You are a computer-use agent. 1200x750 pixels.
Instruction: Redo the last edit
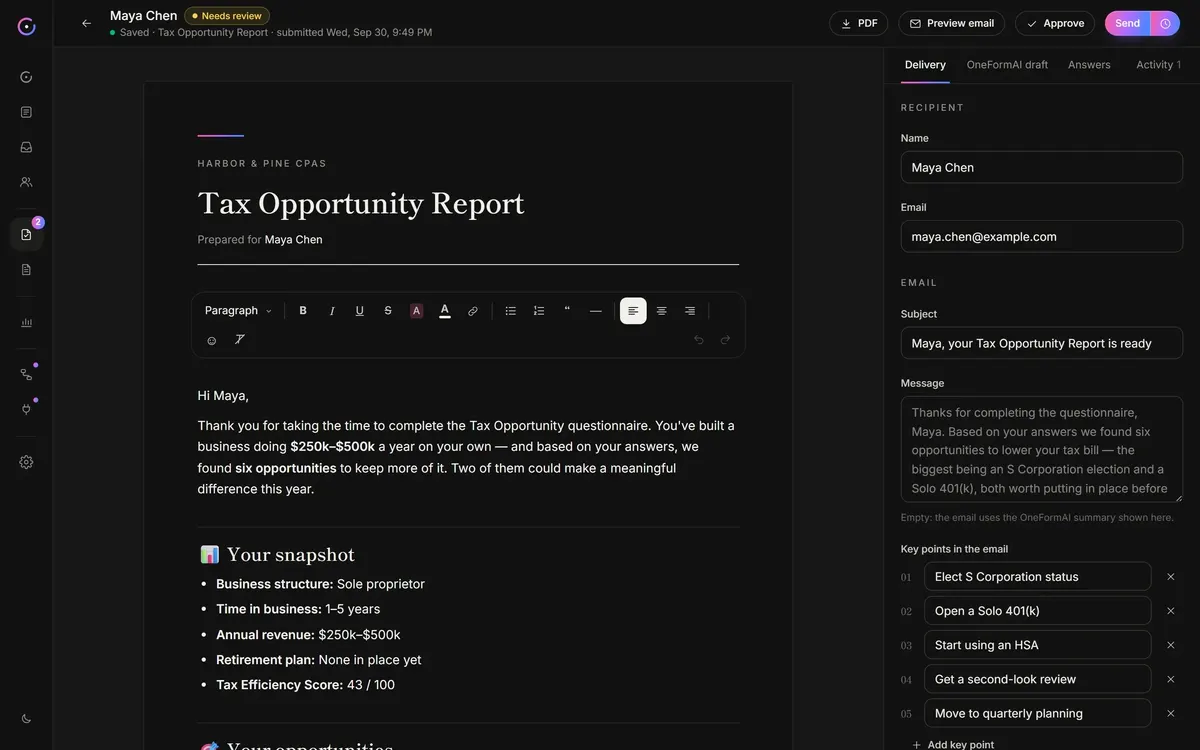pyautogui.click(x=726, y=340)
